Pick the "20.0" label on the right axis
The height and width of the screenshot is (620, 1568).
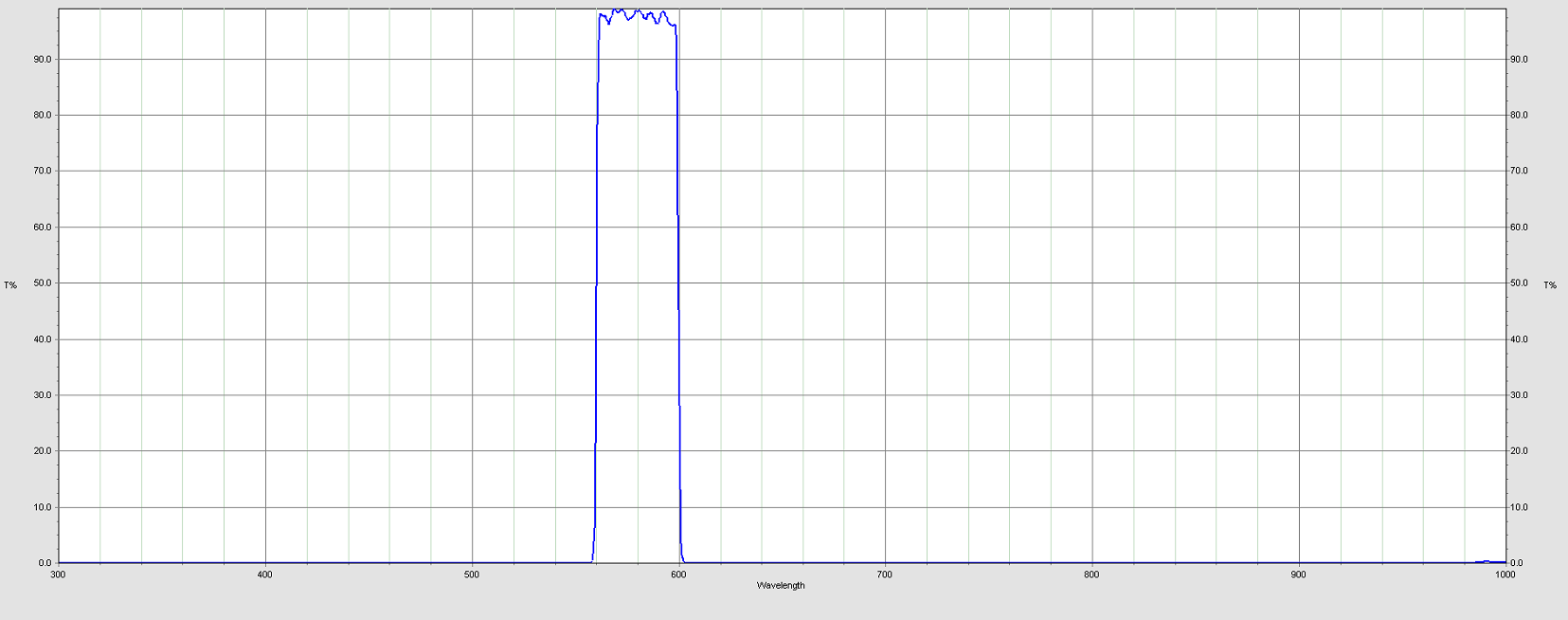pos(1519,451)
